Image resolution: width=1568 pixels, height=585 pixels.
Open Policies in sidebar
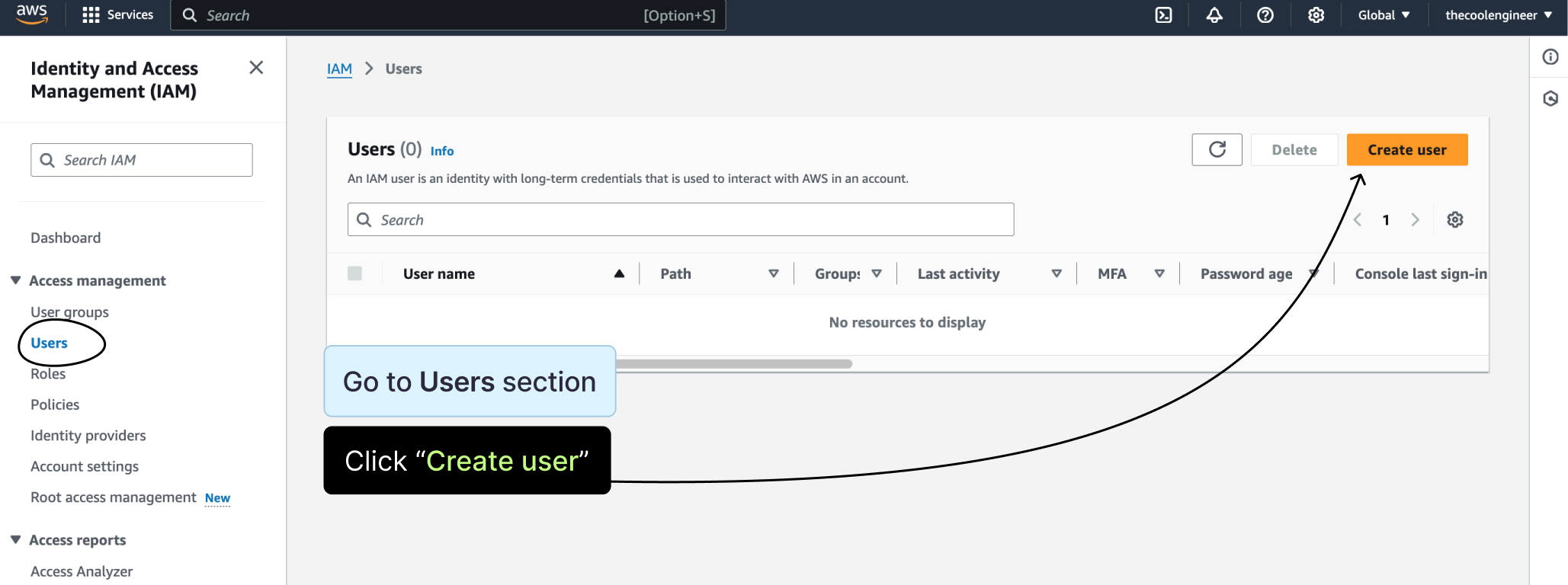[55, 404]
